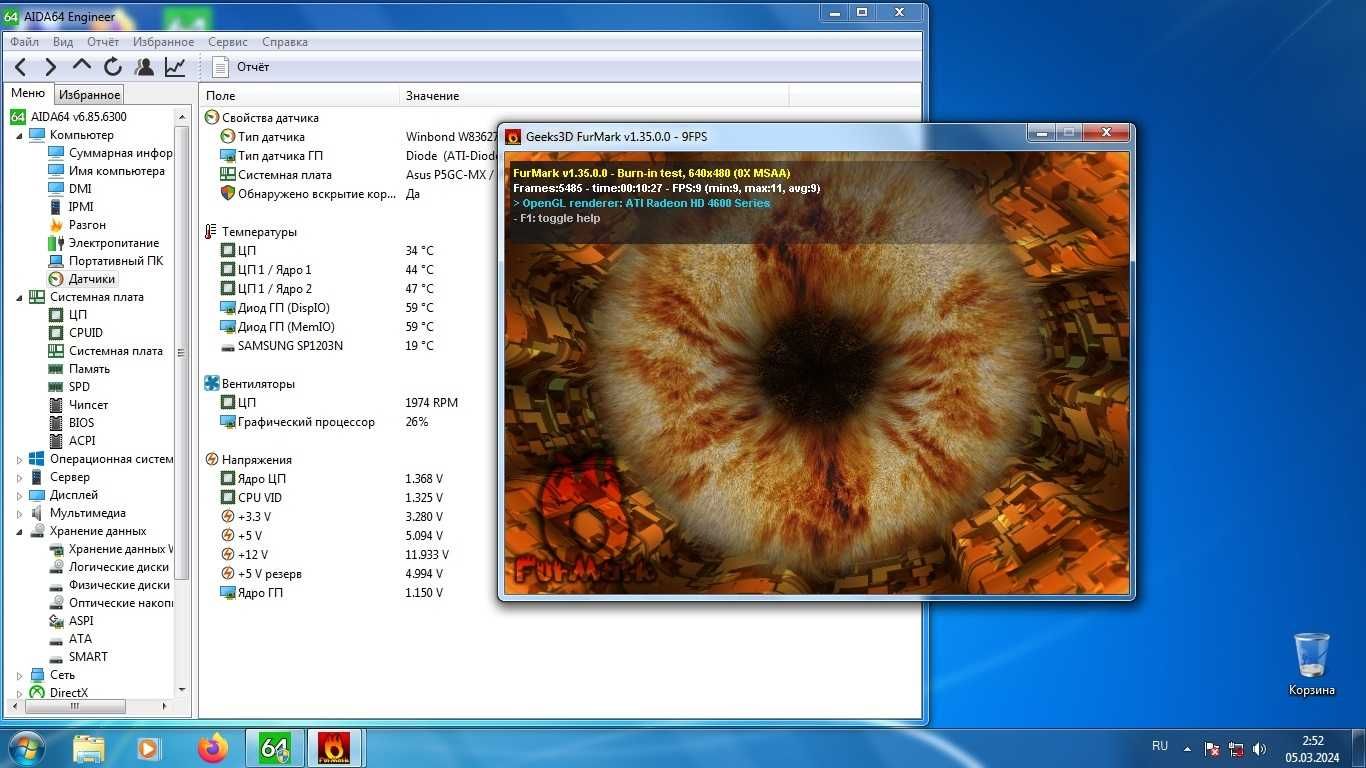Open the Избранное menu in the menu bar
This screenshot has height=768, width=1366.
point(163,42)
